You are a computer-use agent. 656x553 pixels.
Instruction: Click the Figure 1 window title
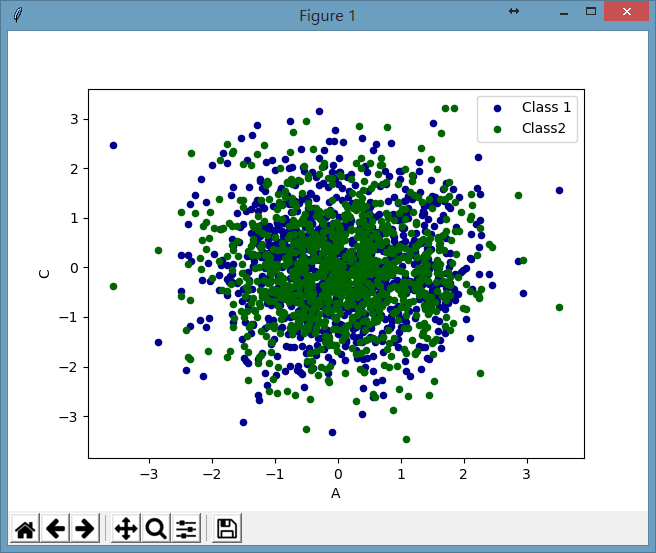(327, 16)
